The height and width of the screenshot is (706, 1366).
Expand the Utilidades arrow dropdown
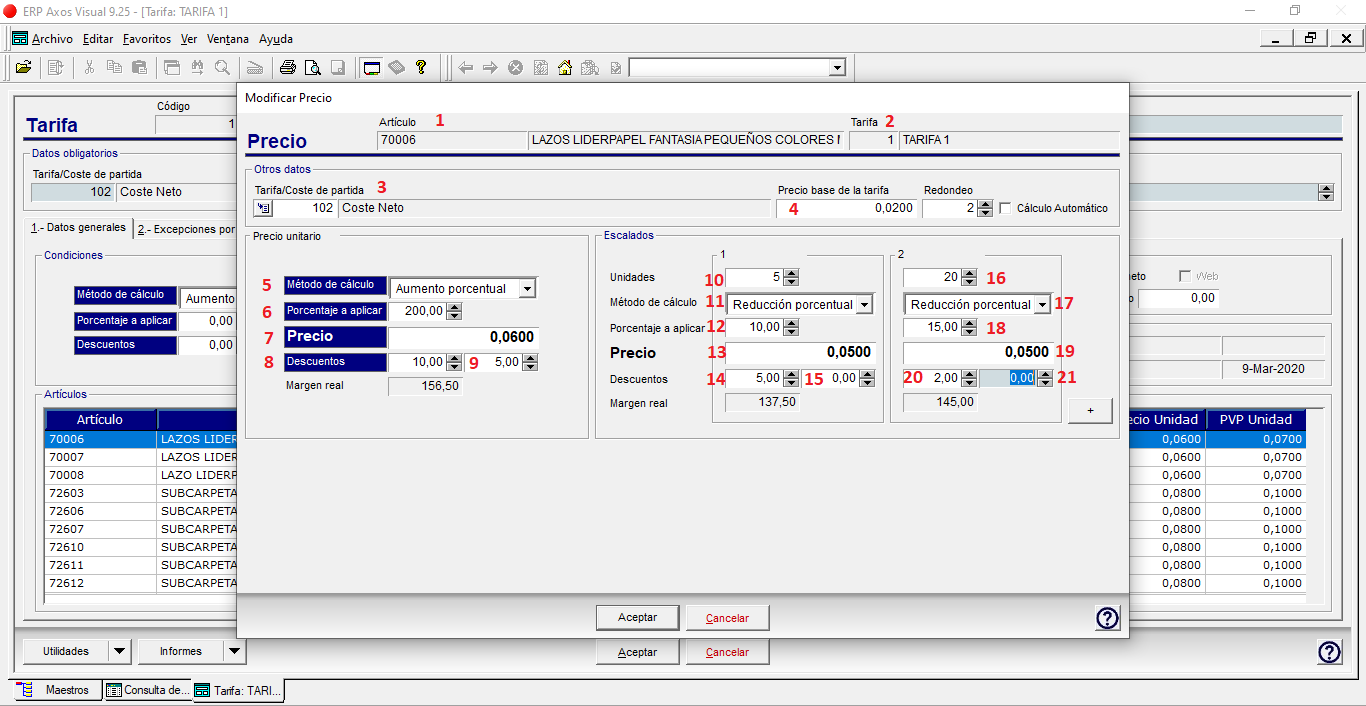(x=119, y=651)
